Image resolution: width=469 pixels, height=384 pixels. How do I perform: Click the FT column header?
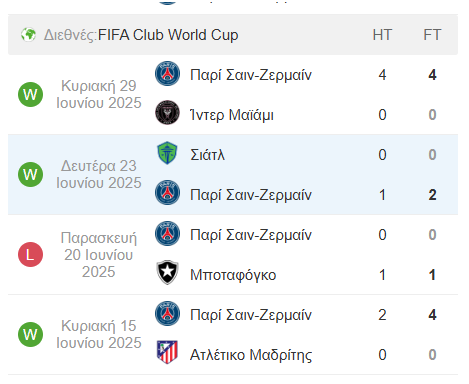click(432, 35)
